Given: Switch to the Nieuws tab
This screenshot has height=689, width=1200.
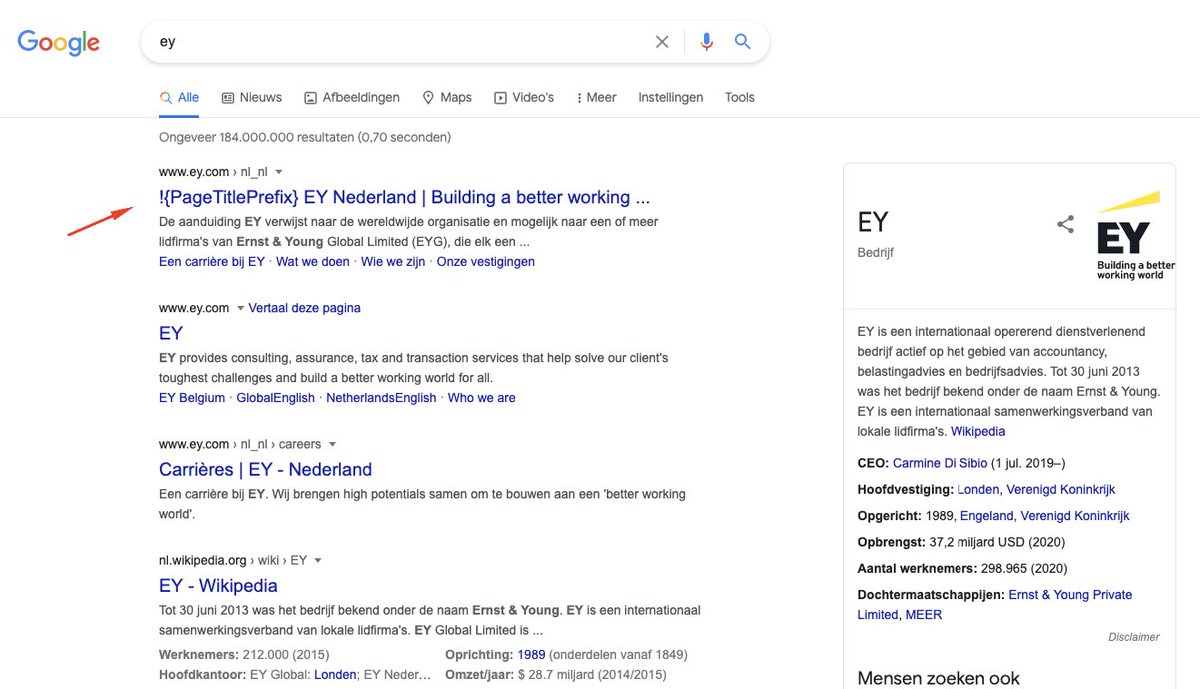Looking at the screenshot, I should click(251, 97).
